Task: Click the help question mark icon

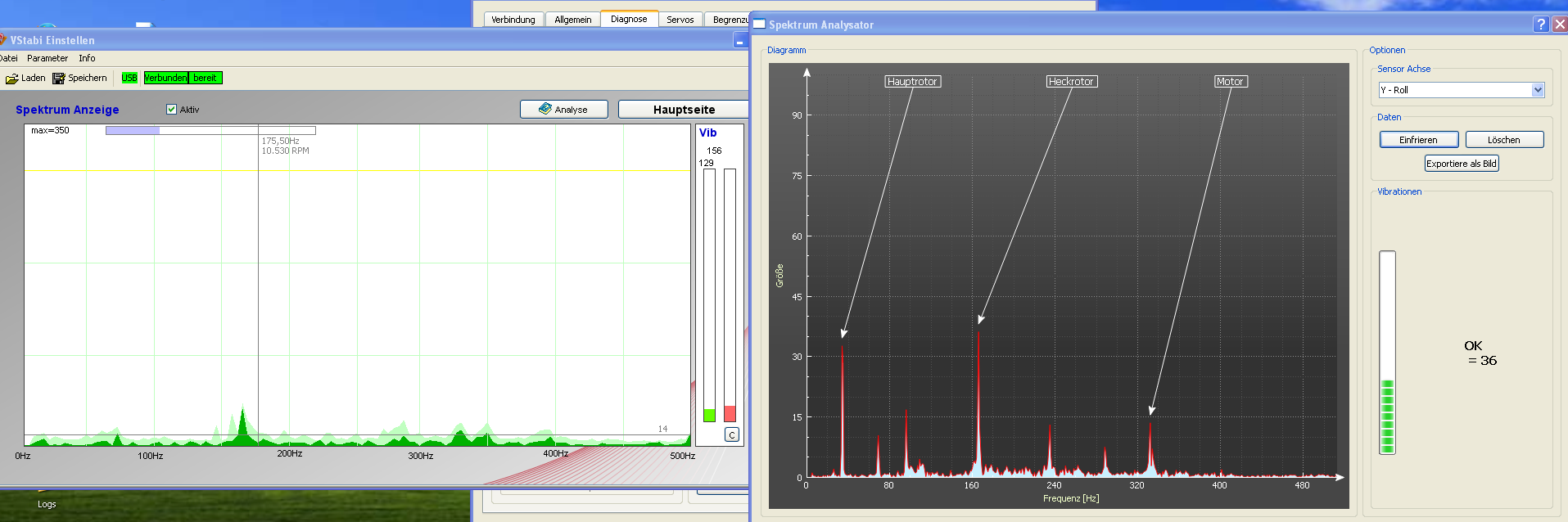Action: [x=1541, y=25]
